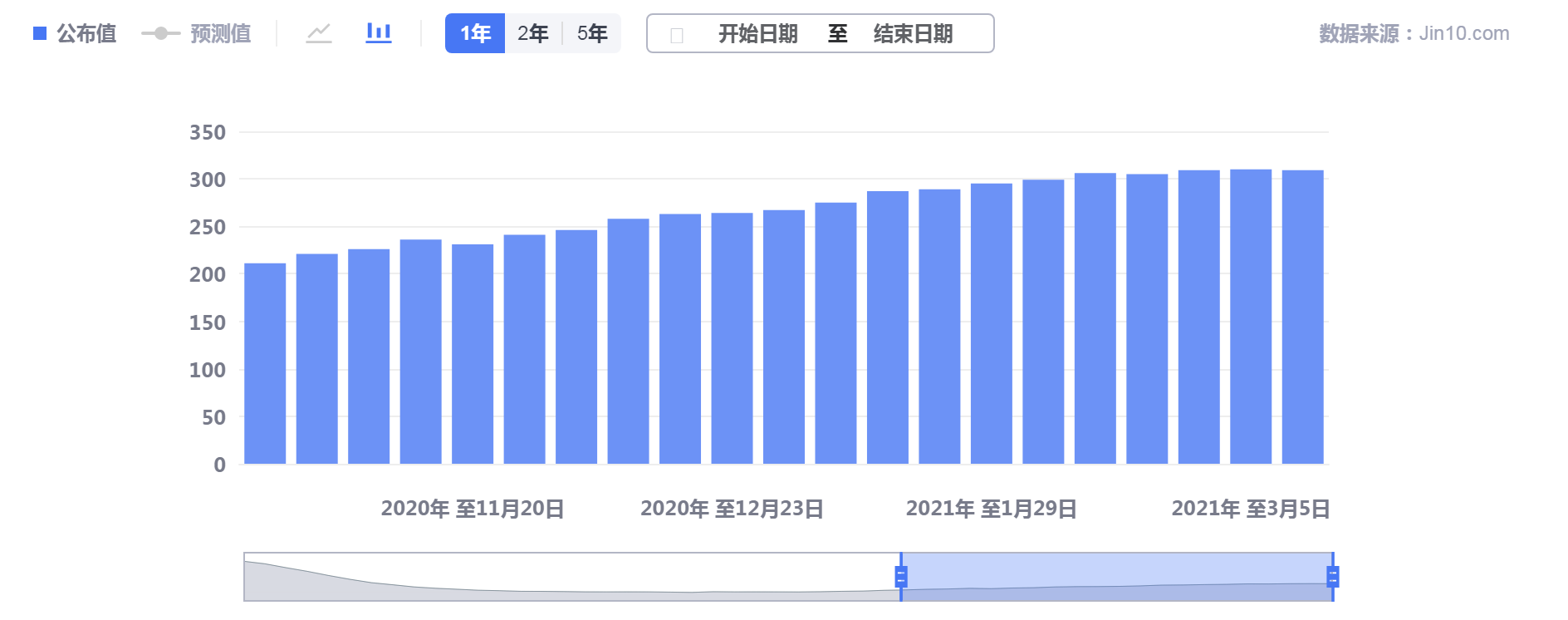Switch to line chart view icon
This screenshot has width=1568, height=620.
(x=319, y=33)
